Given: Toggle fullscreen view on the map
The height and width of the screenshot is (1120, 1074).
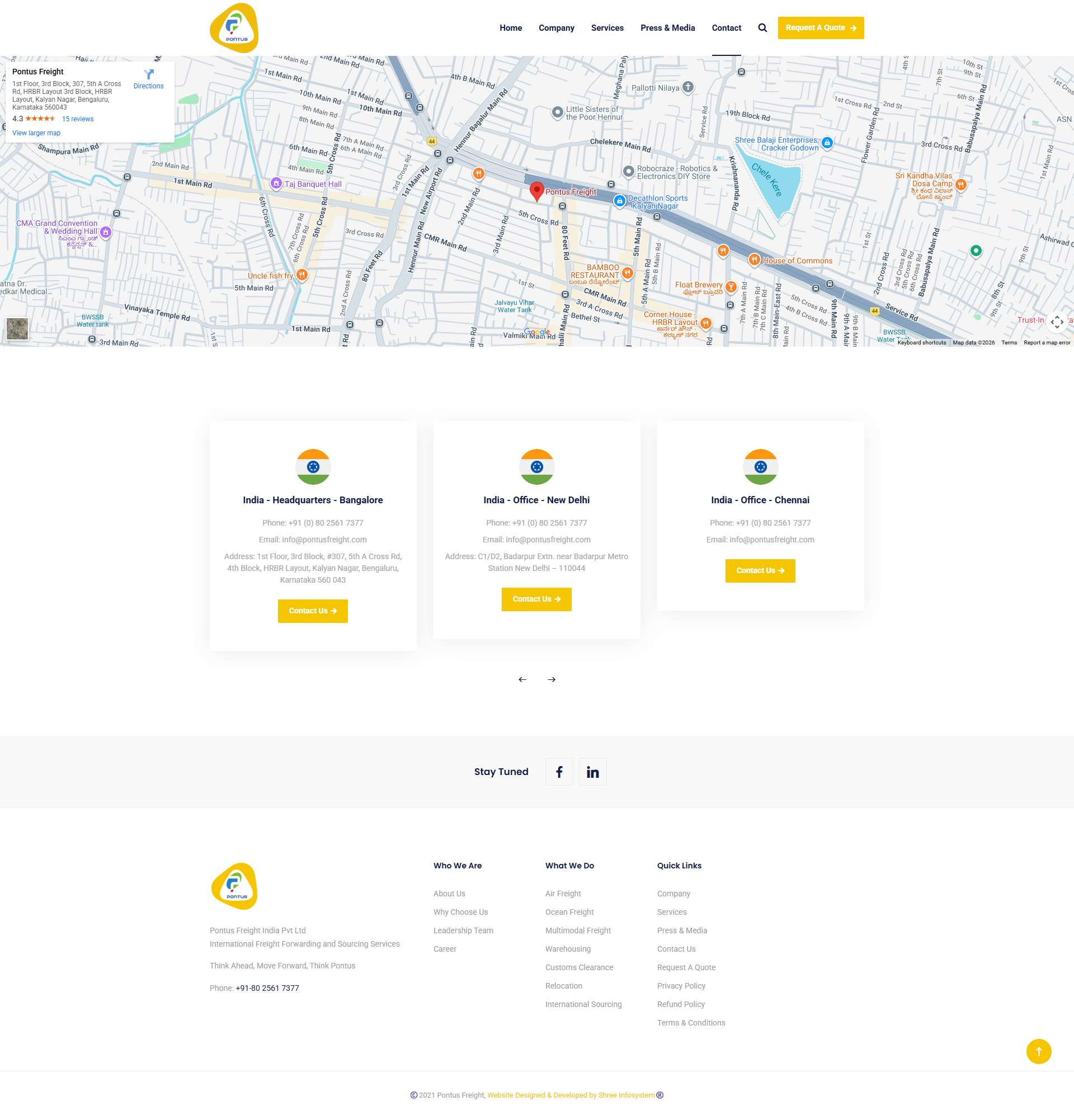Looking at the screenshot, I should point(1056,322).
